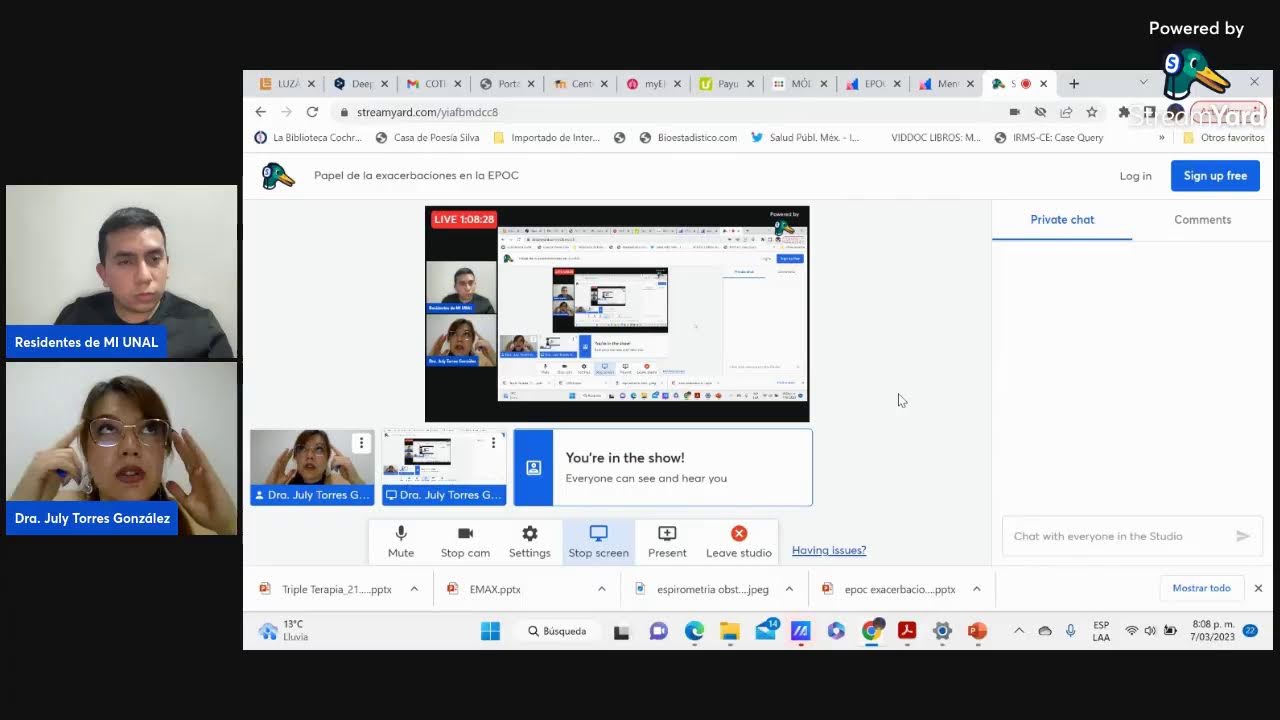Close the Deep browser tab
Viewport: 1280px width, 720px height.
pyautogui.click(x=385, y=84)
